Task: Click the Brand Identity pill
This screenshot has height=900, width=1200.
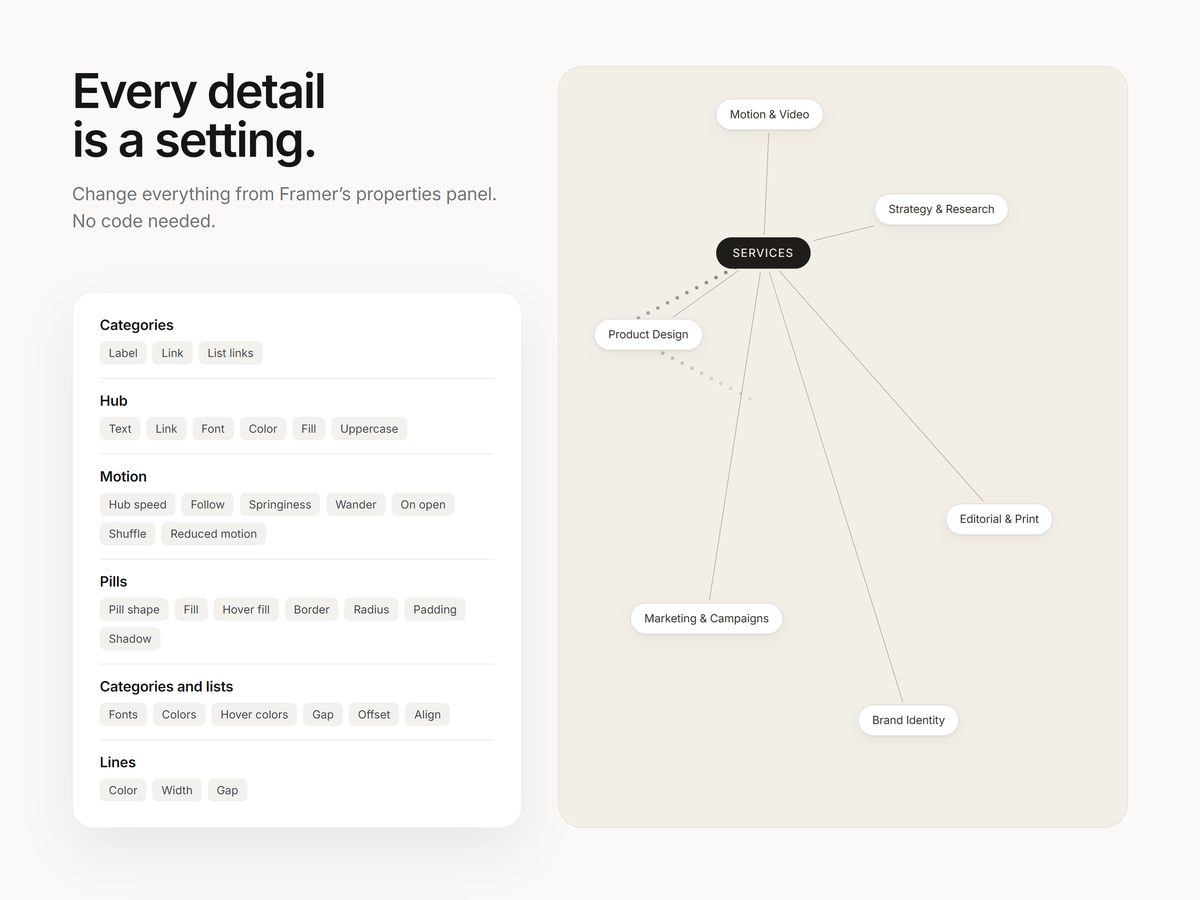Action: coord(908,720)
